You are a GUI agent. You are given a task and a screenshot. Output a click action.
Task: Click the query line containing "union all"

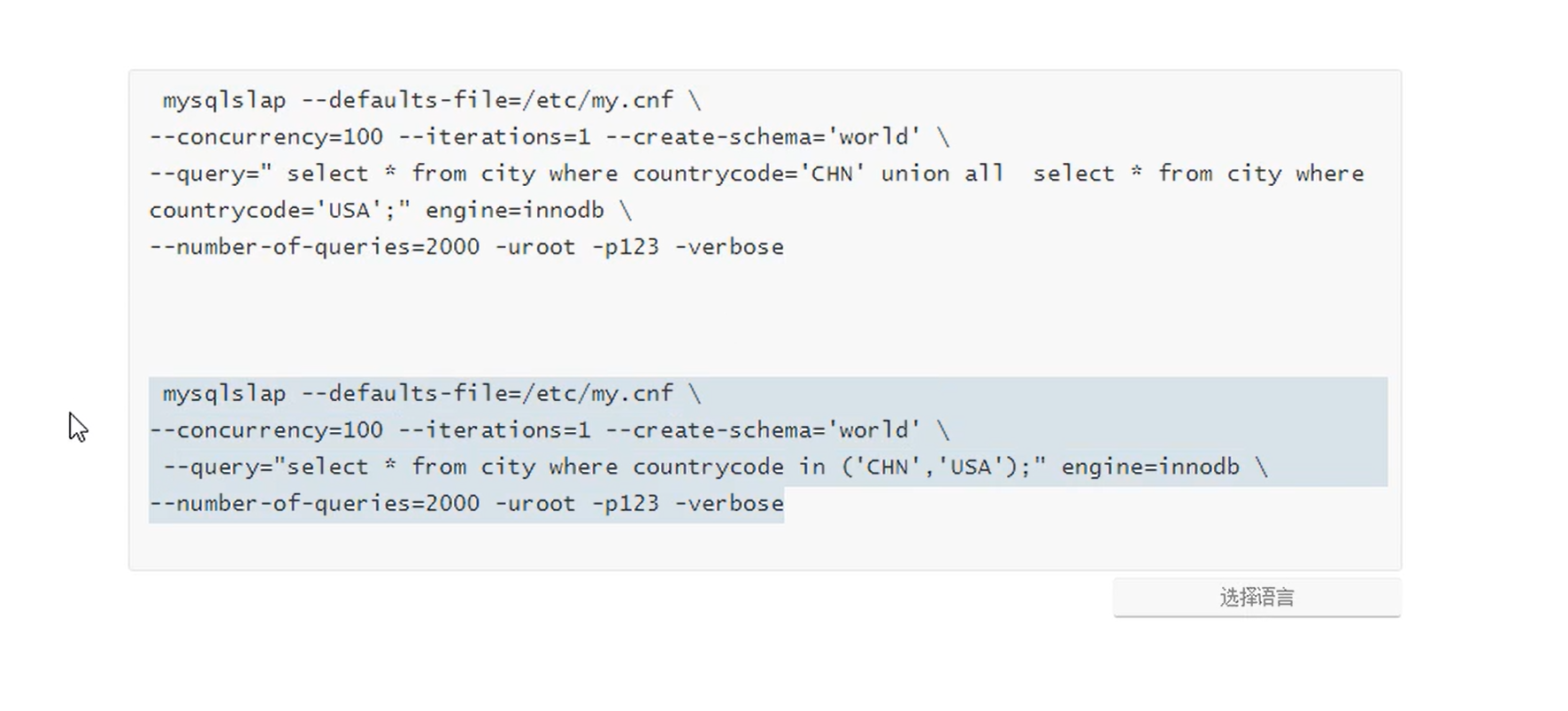click(x=757, y=174)
